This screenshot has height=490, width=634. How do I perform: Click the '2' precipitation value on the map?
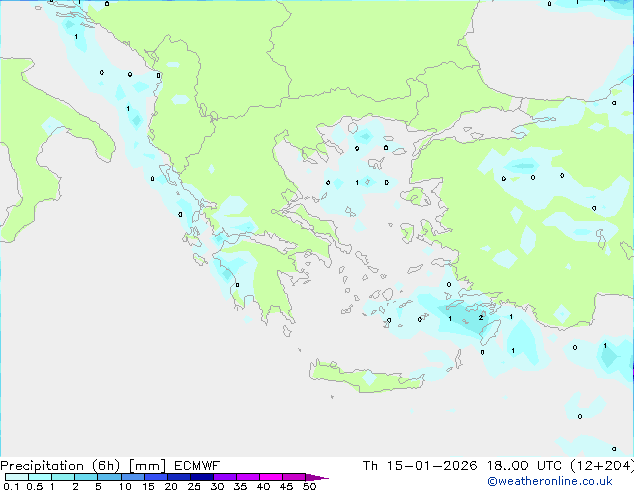pyautogui.click(x=481, y=318)
